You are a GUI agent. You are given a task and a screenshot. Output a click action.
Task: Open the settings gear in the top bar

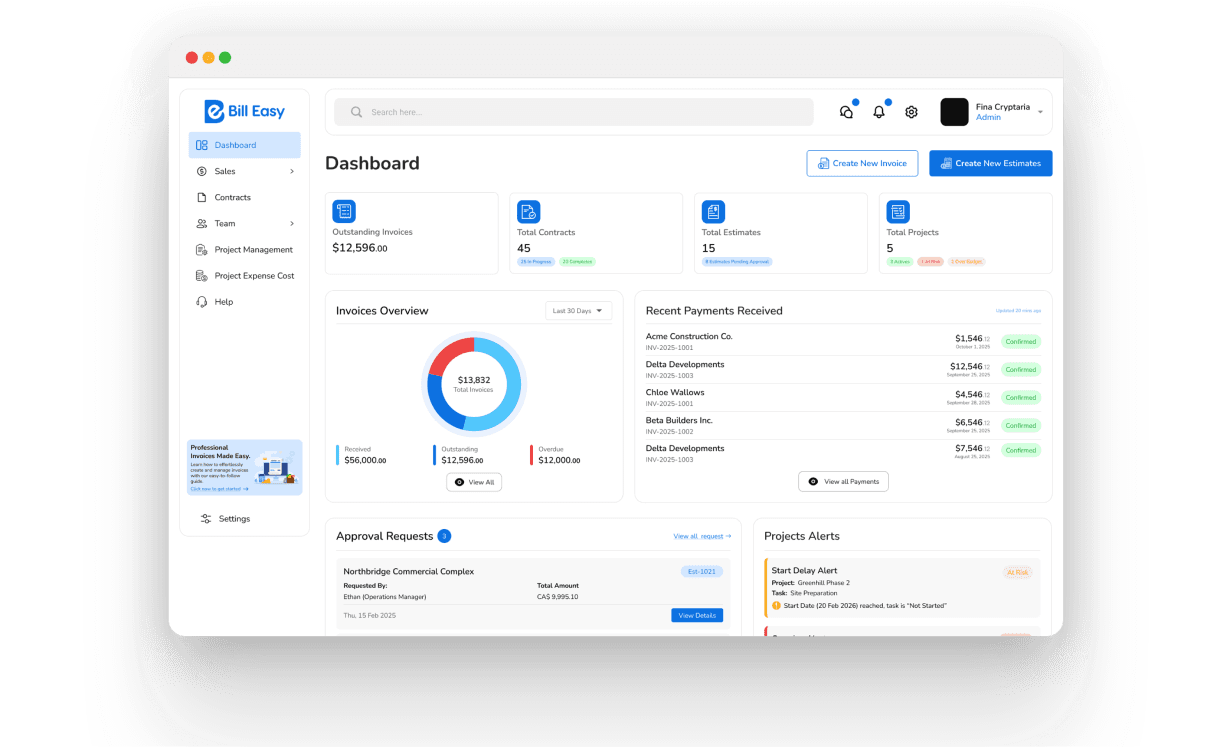pos(911,112)
